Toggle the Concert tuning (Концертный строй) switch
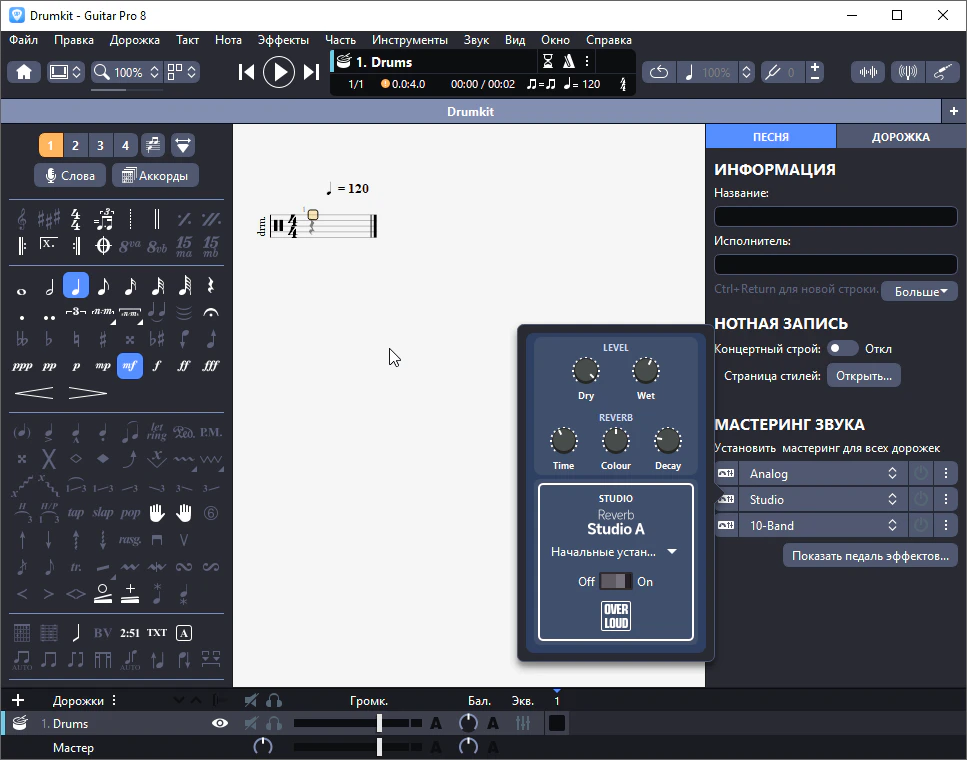This screenshot has width=967, height=760. (842, 348)
